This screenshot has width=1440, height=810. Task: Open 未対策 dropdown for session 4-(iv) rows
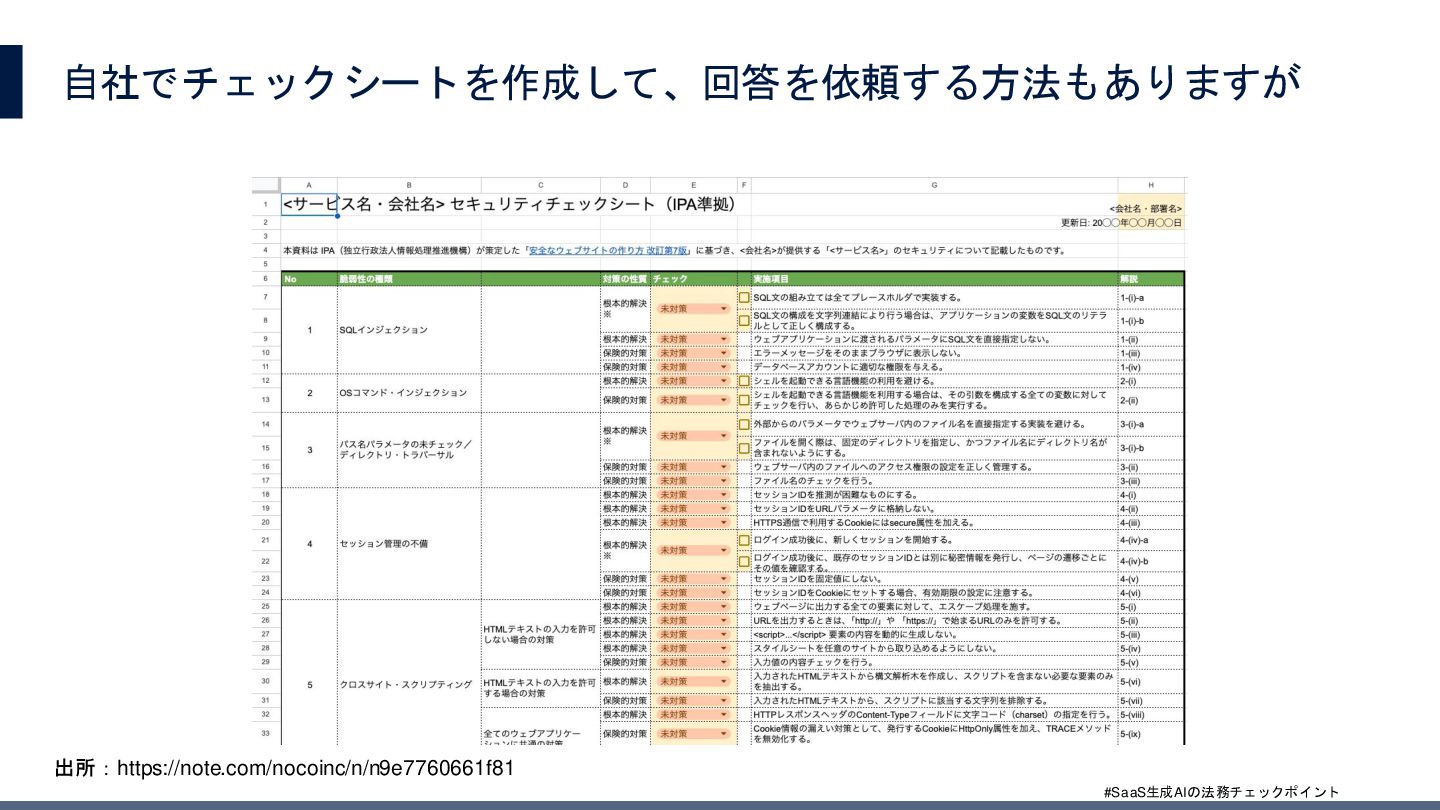pos(693,550)
